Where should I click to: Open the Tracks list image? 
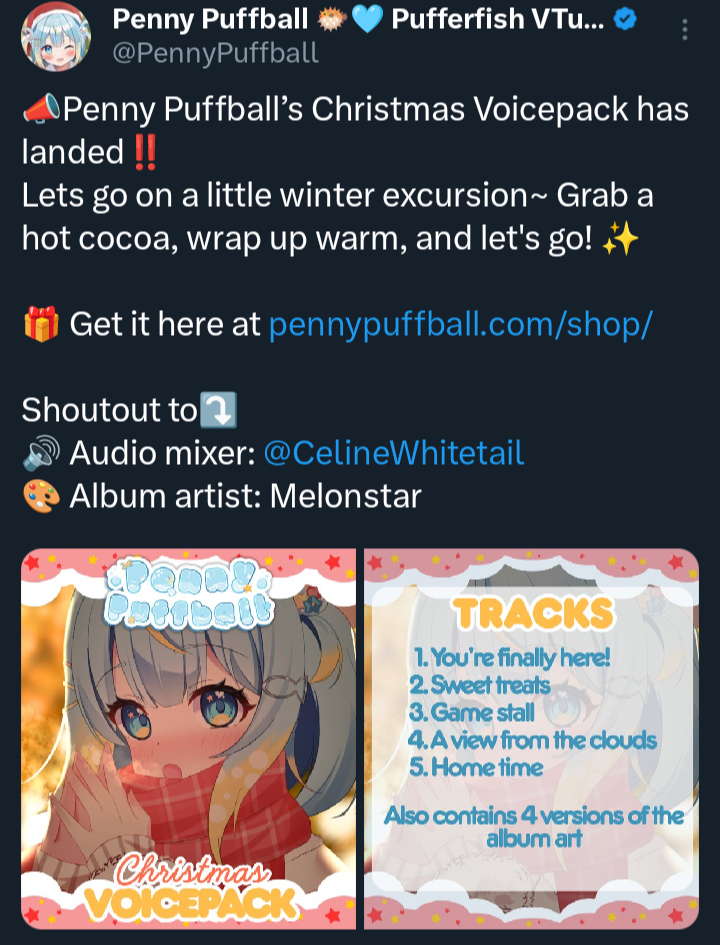click(531, 738)
